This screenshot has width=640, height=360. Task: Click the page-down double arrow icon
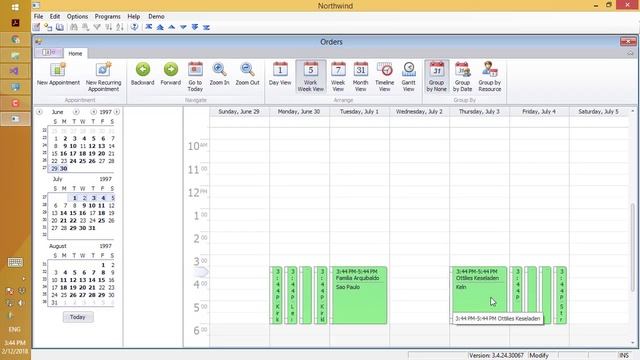[195, 27]
